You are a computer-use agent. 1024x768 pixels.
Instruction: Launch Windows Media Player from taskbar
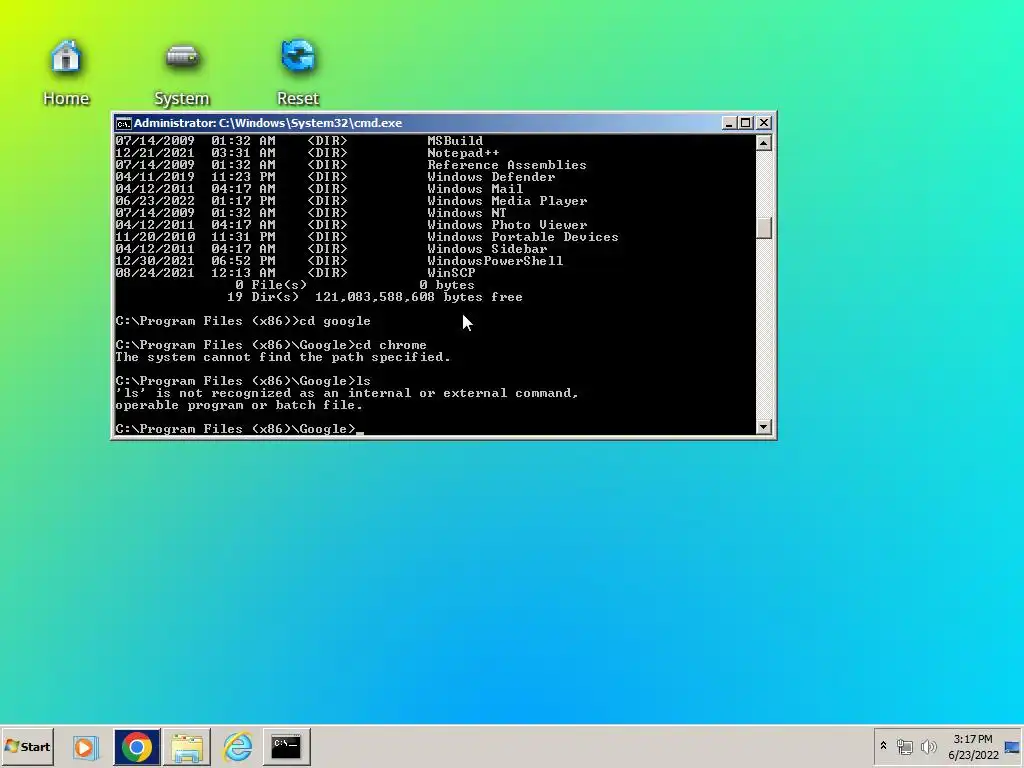pyautogui.click(x=85, y=746)
